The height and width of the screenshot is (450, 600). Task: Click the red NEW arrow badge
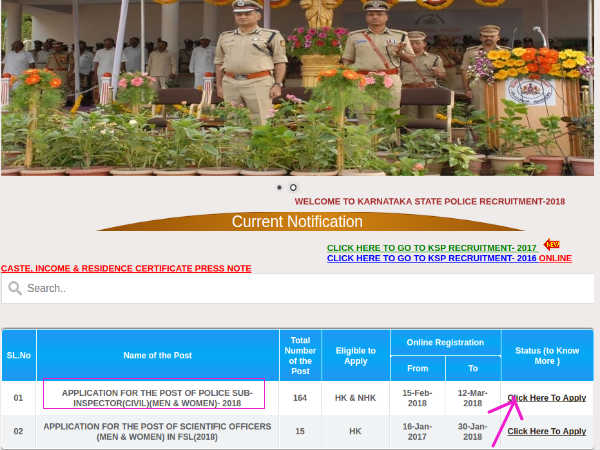[552, 244]
